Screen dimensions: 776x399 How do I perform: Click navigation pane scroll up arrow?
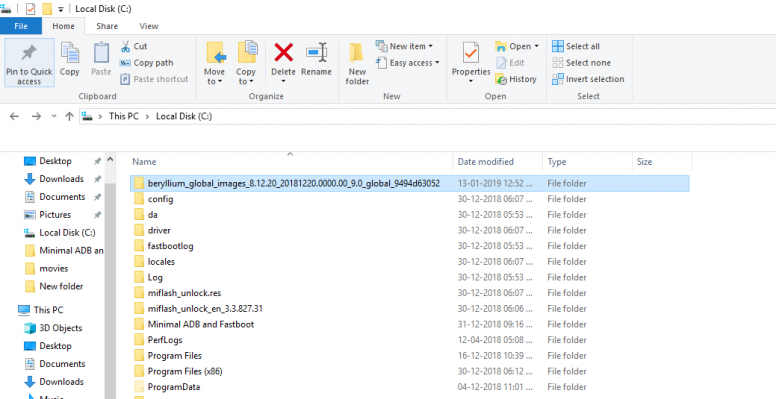(110, 160)
